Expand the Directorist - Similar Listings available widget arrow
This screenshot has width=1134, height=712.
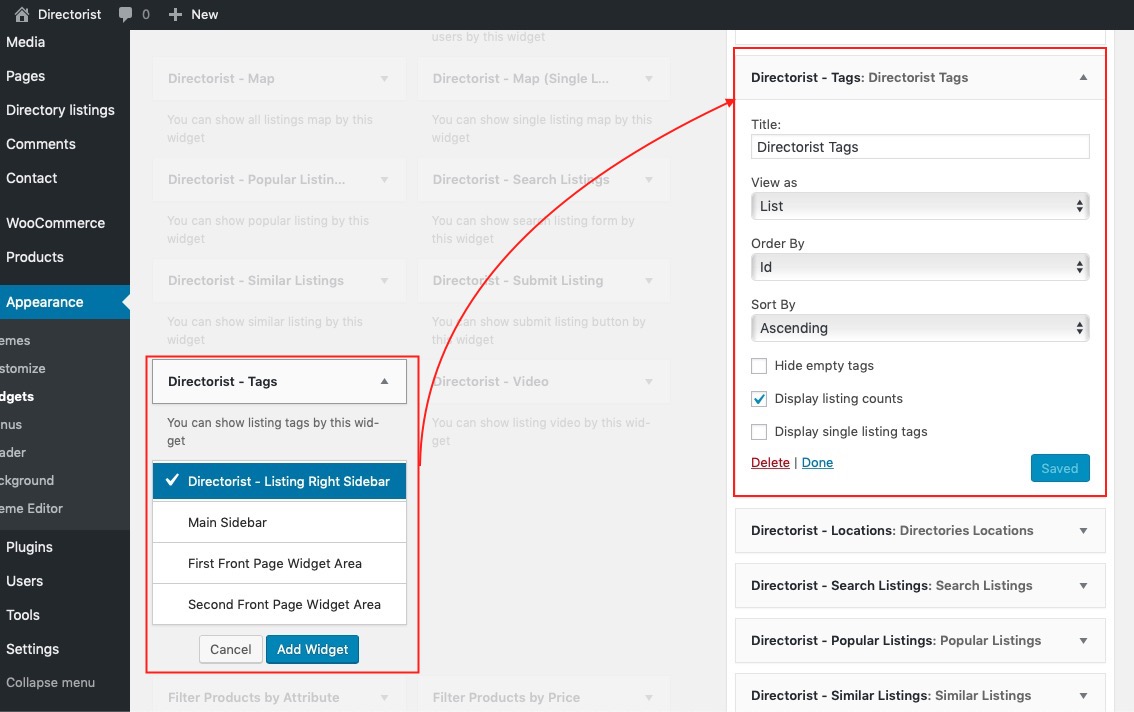coord(384,280)
